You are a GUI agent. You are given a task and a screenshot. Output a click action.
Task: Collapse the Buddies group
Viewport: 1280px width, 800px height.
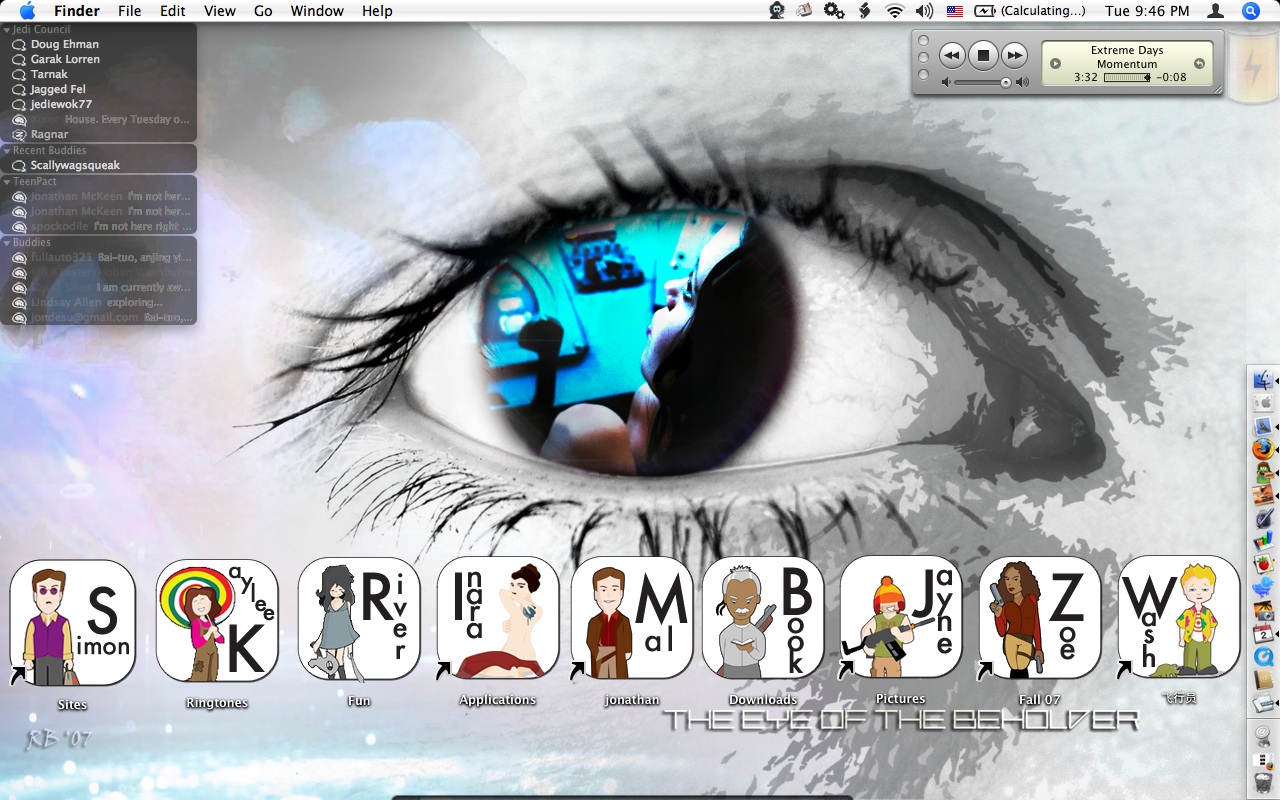pyautogui.click(x=6, y=243)
